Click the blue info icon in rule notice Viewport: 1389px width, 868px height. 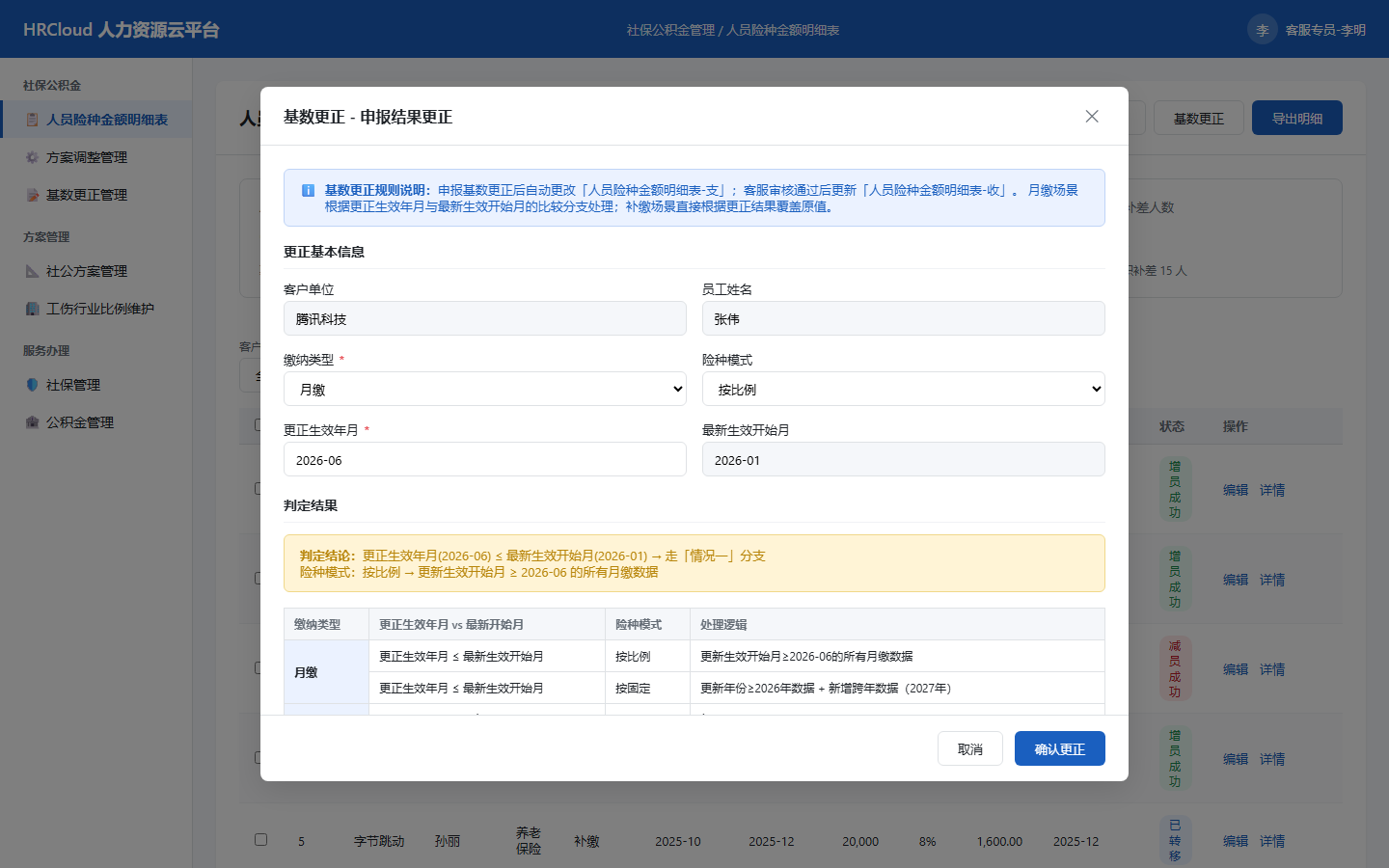pyautogui.click(x=308, y=191)
